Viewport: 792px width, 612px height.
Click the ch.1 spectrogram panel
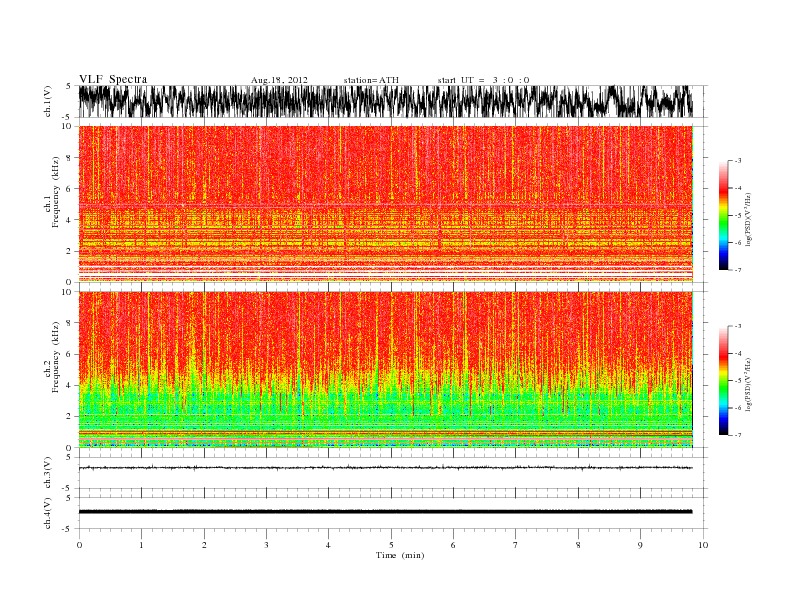(x=385, y=203)
